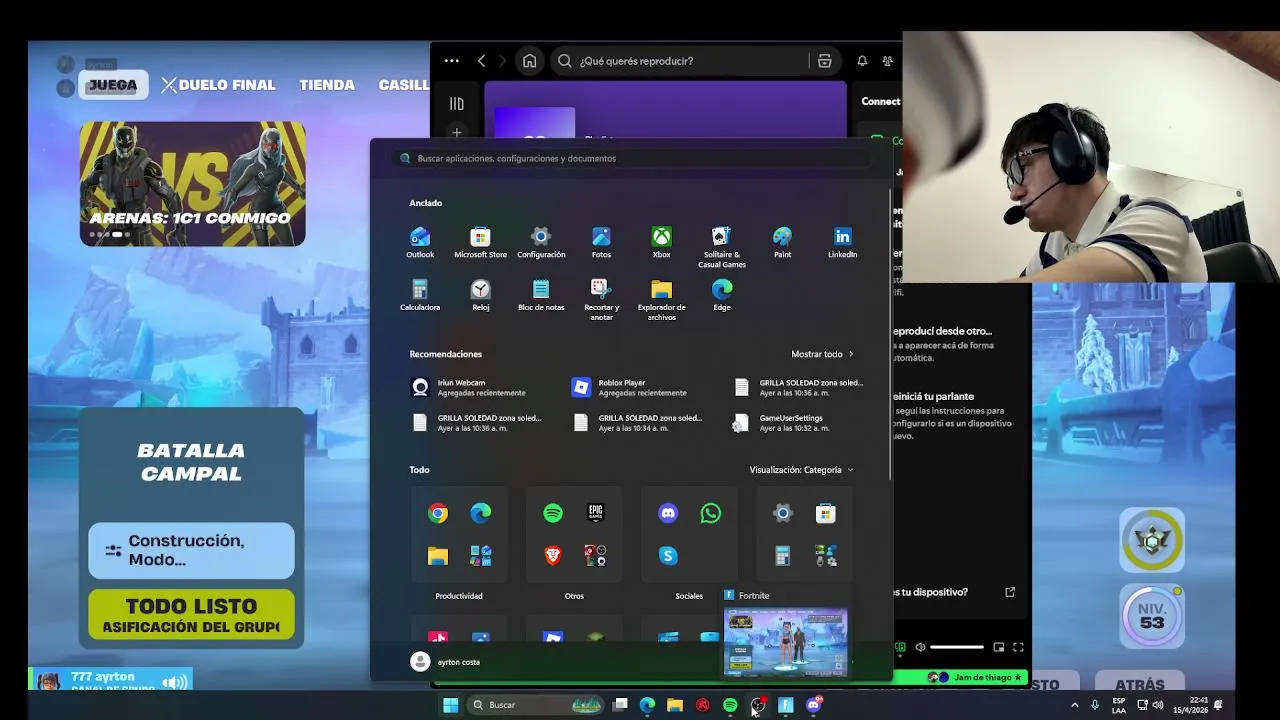The width and height of the screenshot is (1280, 720).
Task: Toggle voice chat speaker for 777 ayrton
Action: pos(175,682)
